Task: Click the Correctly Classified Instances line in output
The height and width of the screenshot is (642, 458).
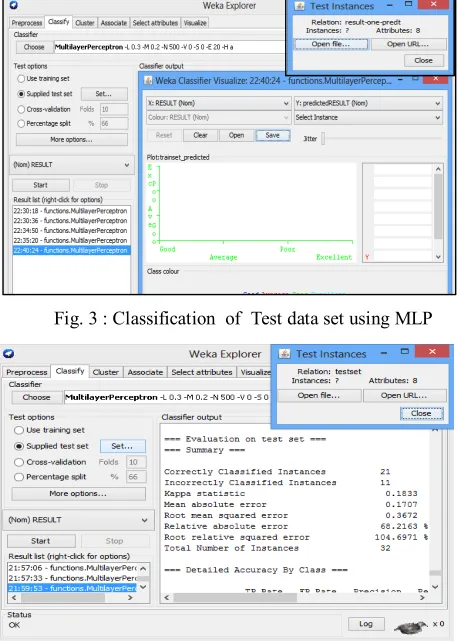Action: [278, 472]
